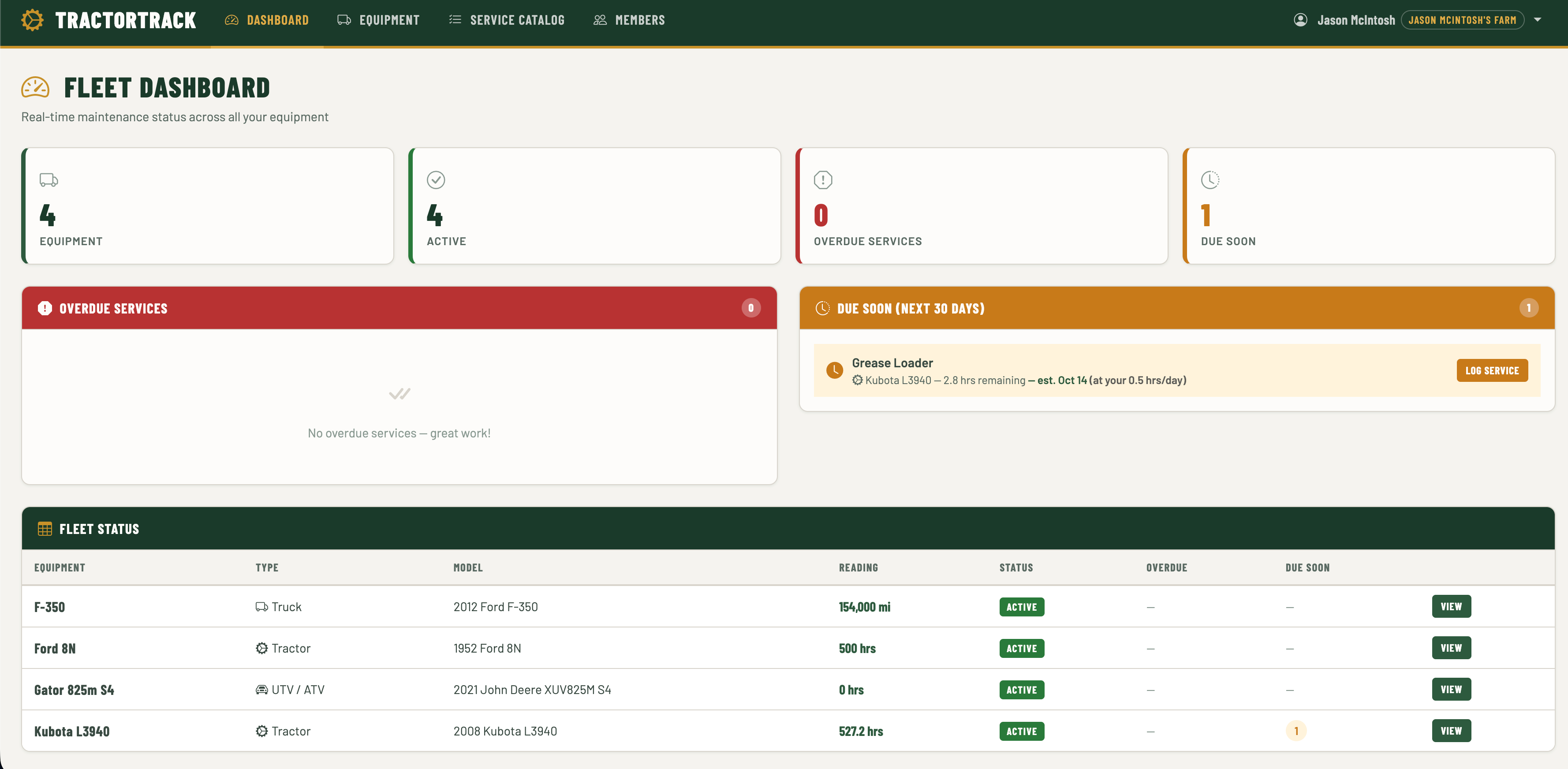Open the Members tab
Image resolution: width=1568 pixels, height=769 pixels.
point(629,20)
